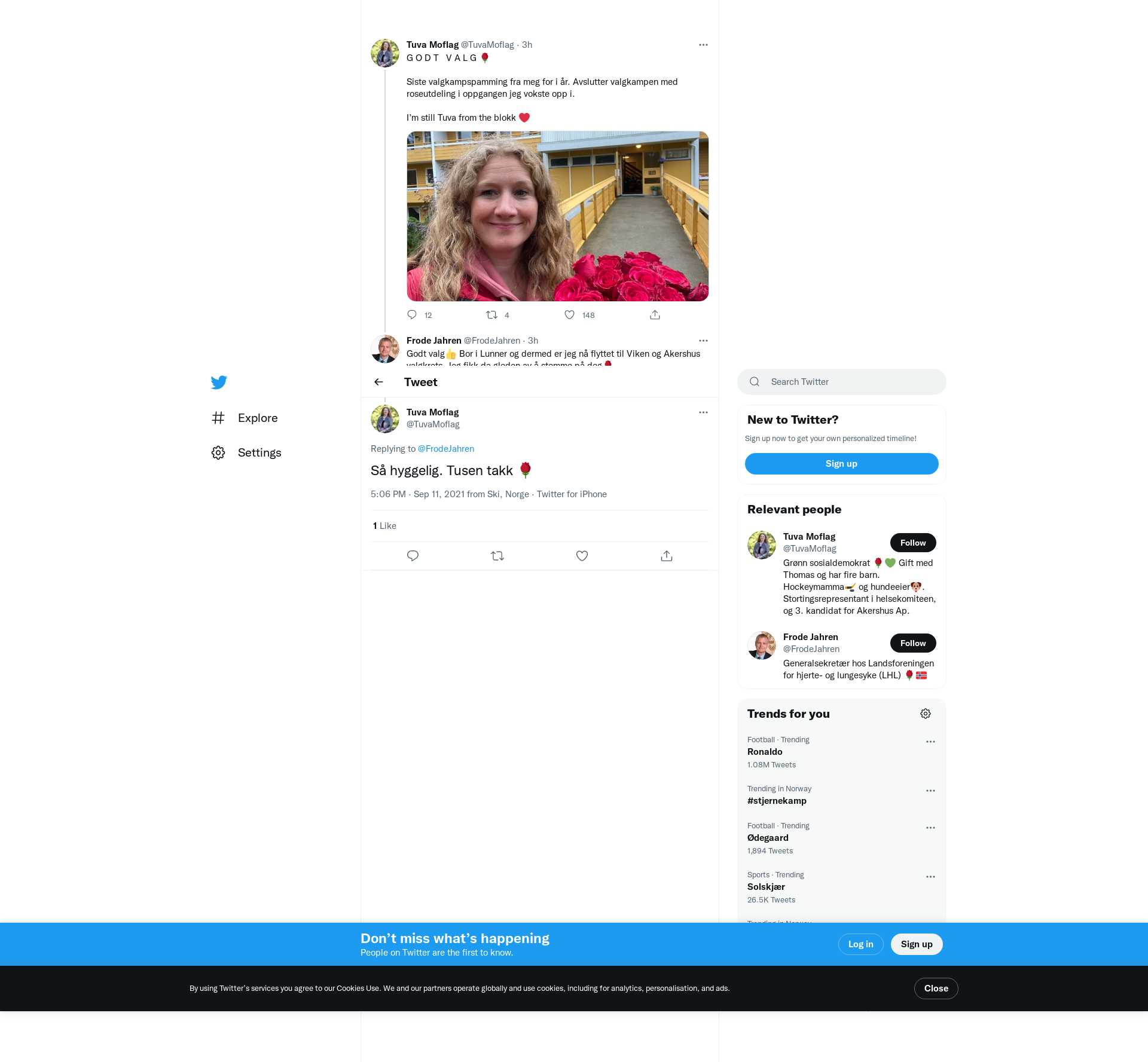The height and width of the screenshot is (1062, 1148).
Task: Share the GODT VALG tweet
Action: point(655,315)
